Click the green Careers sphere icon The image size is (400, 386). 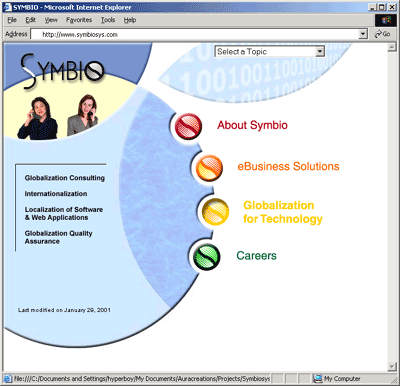click(207, 257)
